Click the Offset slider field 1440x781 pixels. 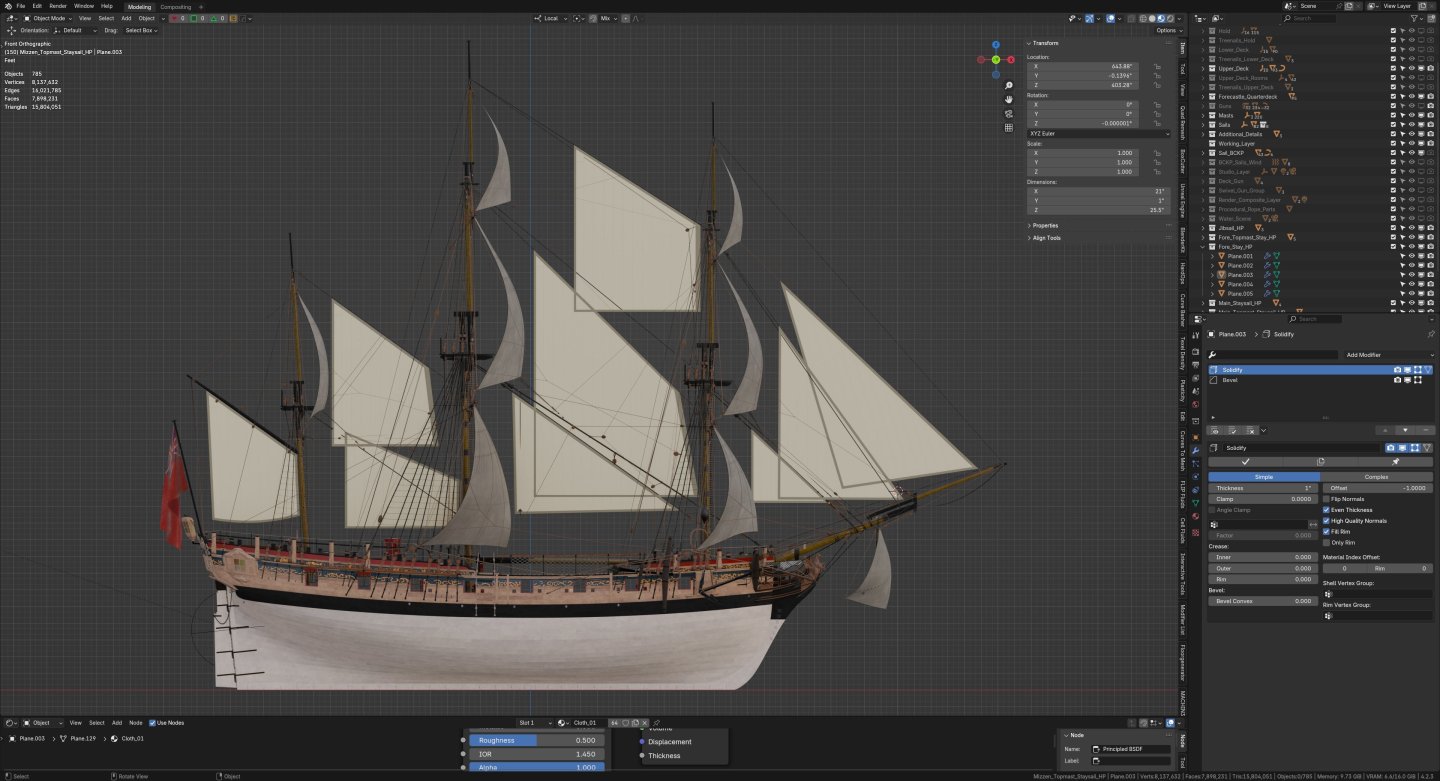pyautogui.click(x=1377, y=488)
